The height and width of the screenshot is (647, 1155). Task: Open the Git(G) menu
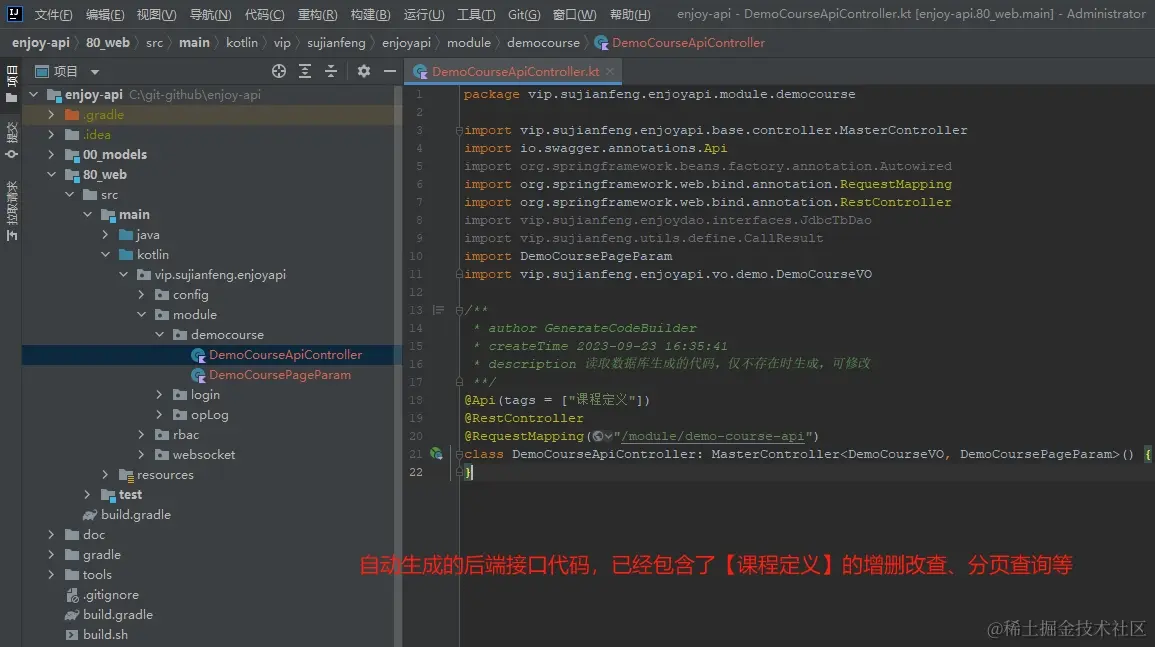pos(524,14)
